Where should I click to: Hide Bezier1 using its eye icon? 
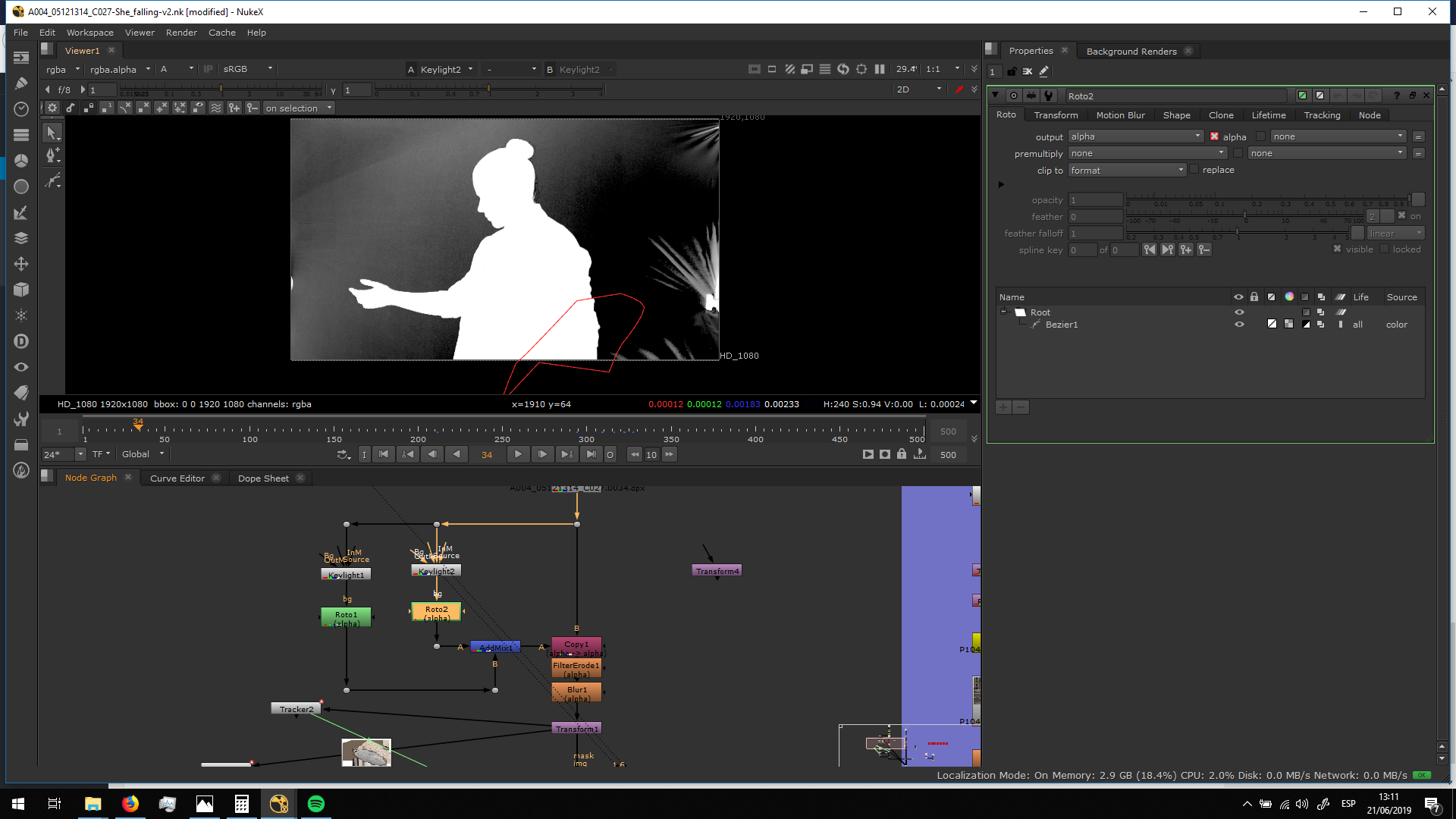click(x=1239, y=325)
